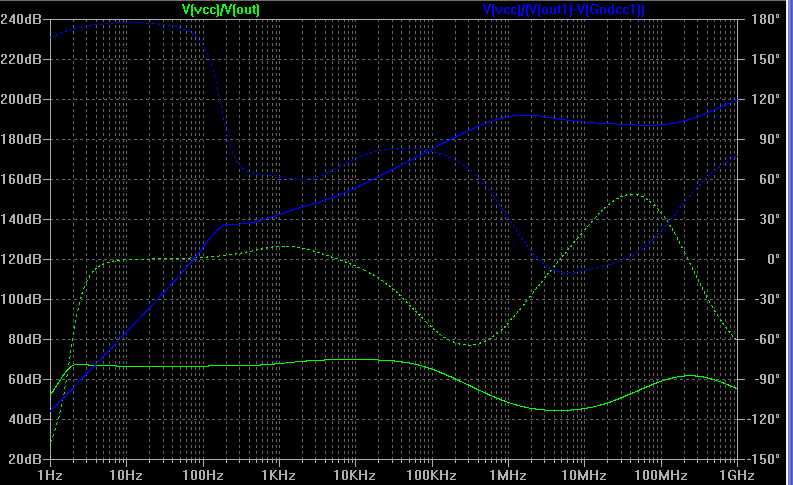Click the 120° phase axis label
Image resolution: width=793 pixels, height=485 pixels.
[x=765, y=100]
